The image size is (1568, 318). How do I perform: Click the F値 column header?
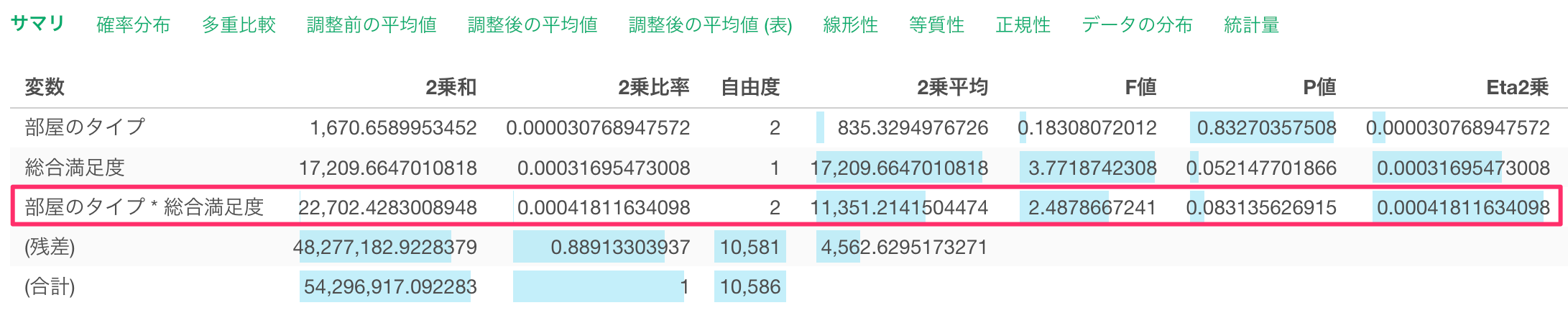tap(1140, 87)
